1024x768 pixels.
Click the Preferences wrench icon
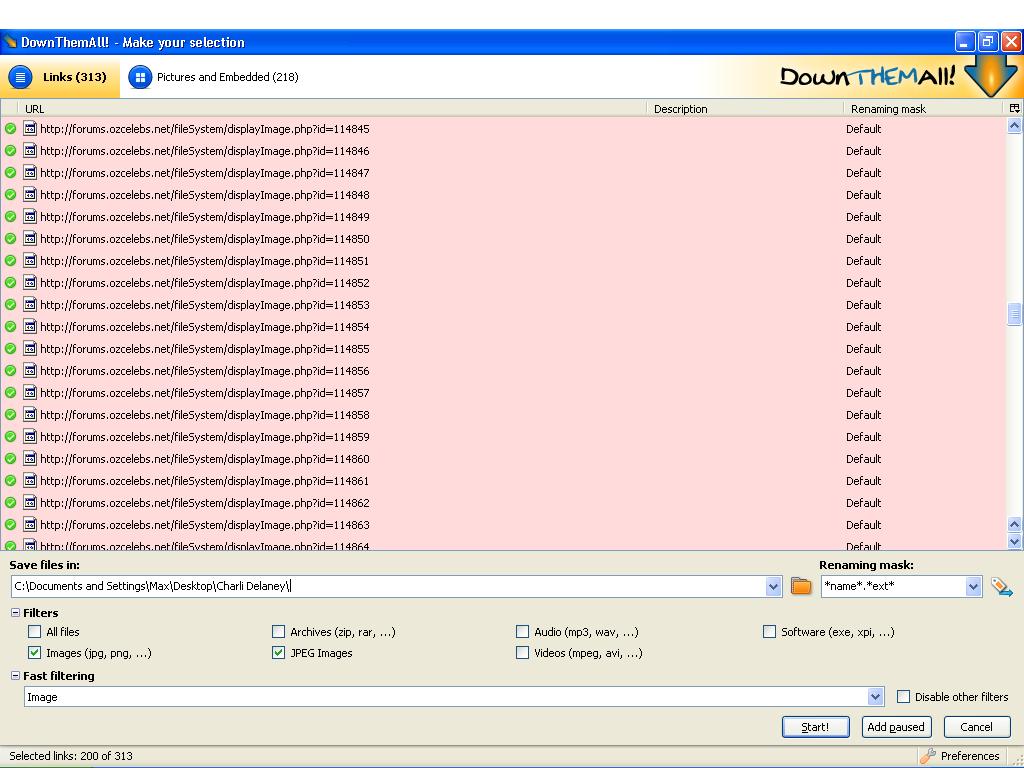pos(928,756)
